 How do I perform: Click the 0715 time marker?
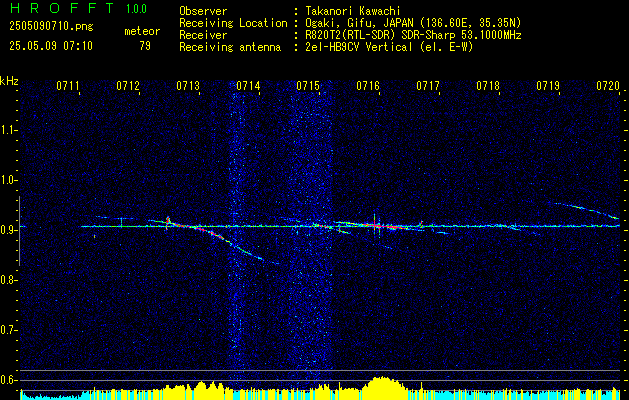[308, 86]
